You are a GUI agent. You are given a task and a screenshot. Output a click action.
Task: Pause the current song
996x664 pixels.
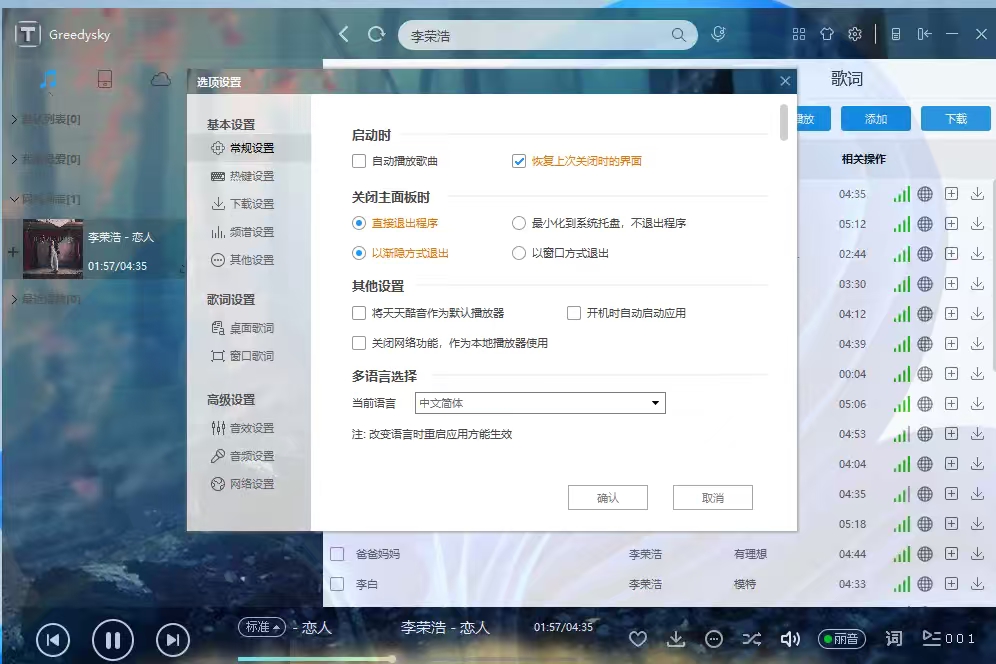tap(112, 640)
